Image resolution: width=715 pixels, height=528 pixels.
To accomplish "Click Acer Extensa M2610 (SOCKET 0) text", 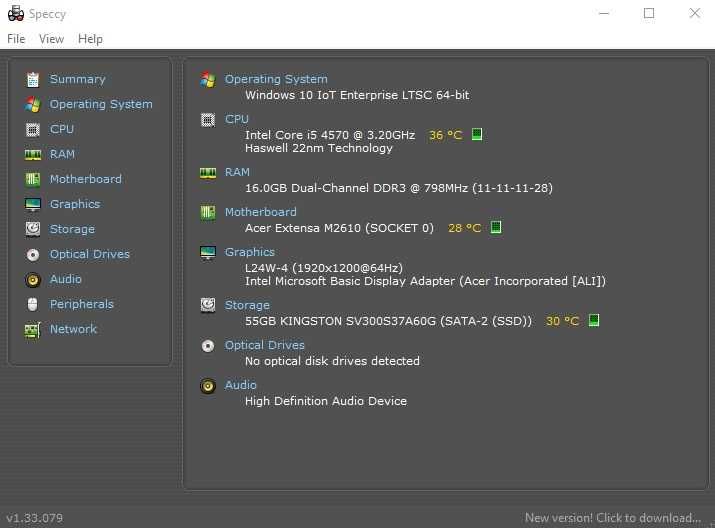I will pos(339,228).
